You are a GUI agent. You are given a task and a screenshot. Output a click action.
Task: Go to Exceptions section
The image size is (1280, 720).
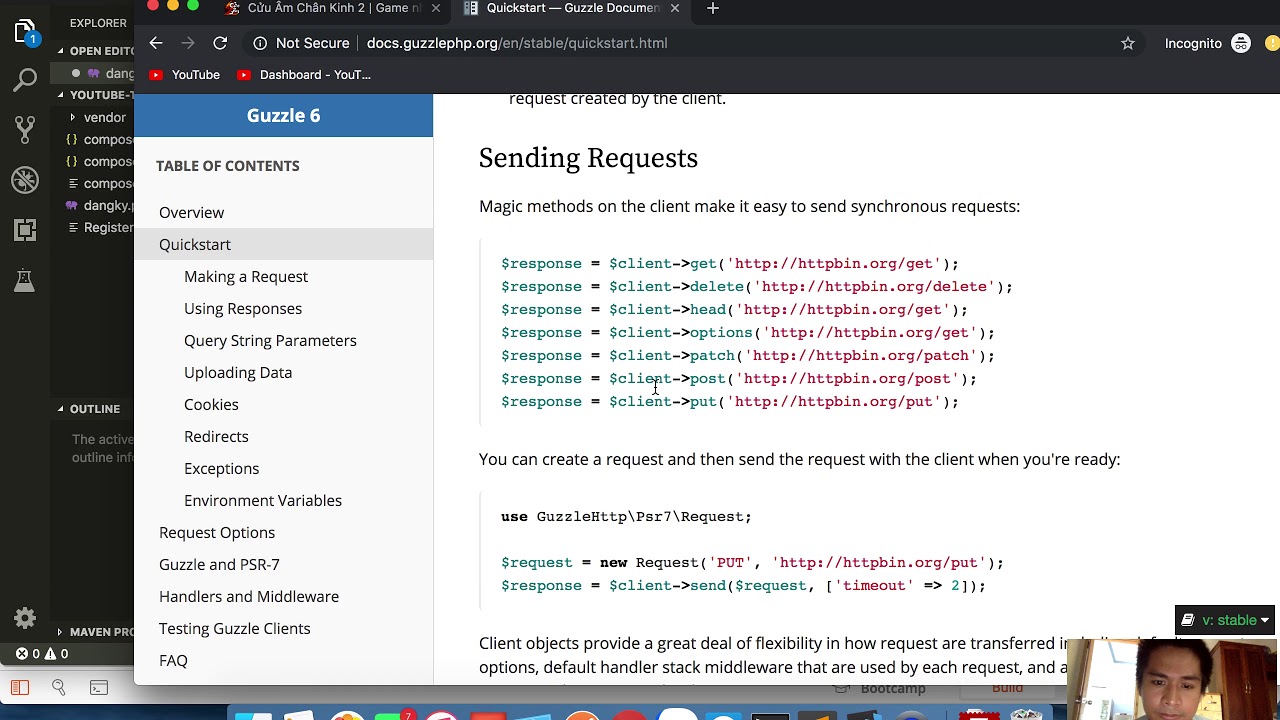(x=221, y=468)
